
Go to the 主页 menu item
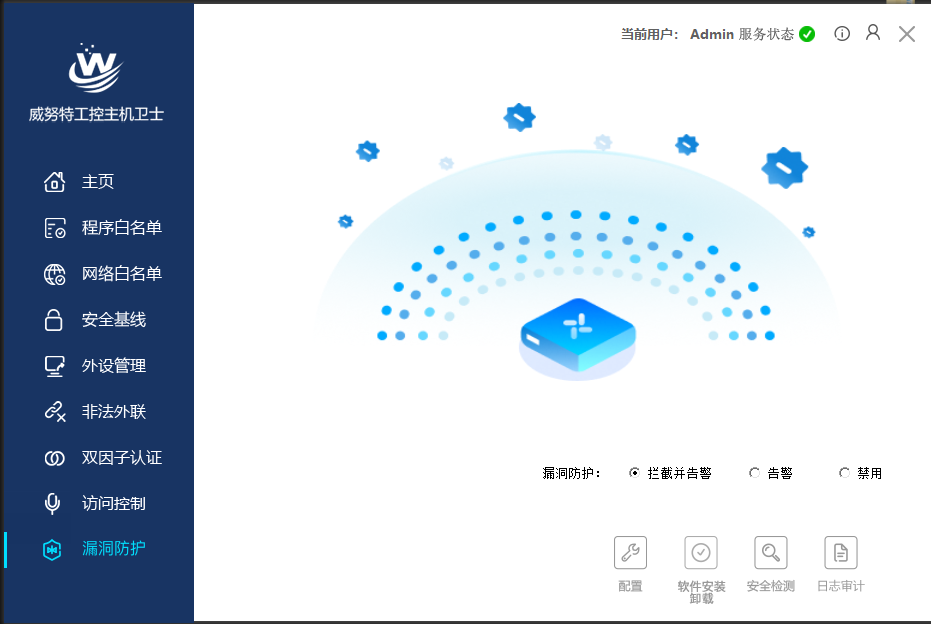coord(99,182)
